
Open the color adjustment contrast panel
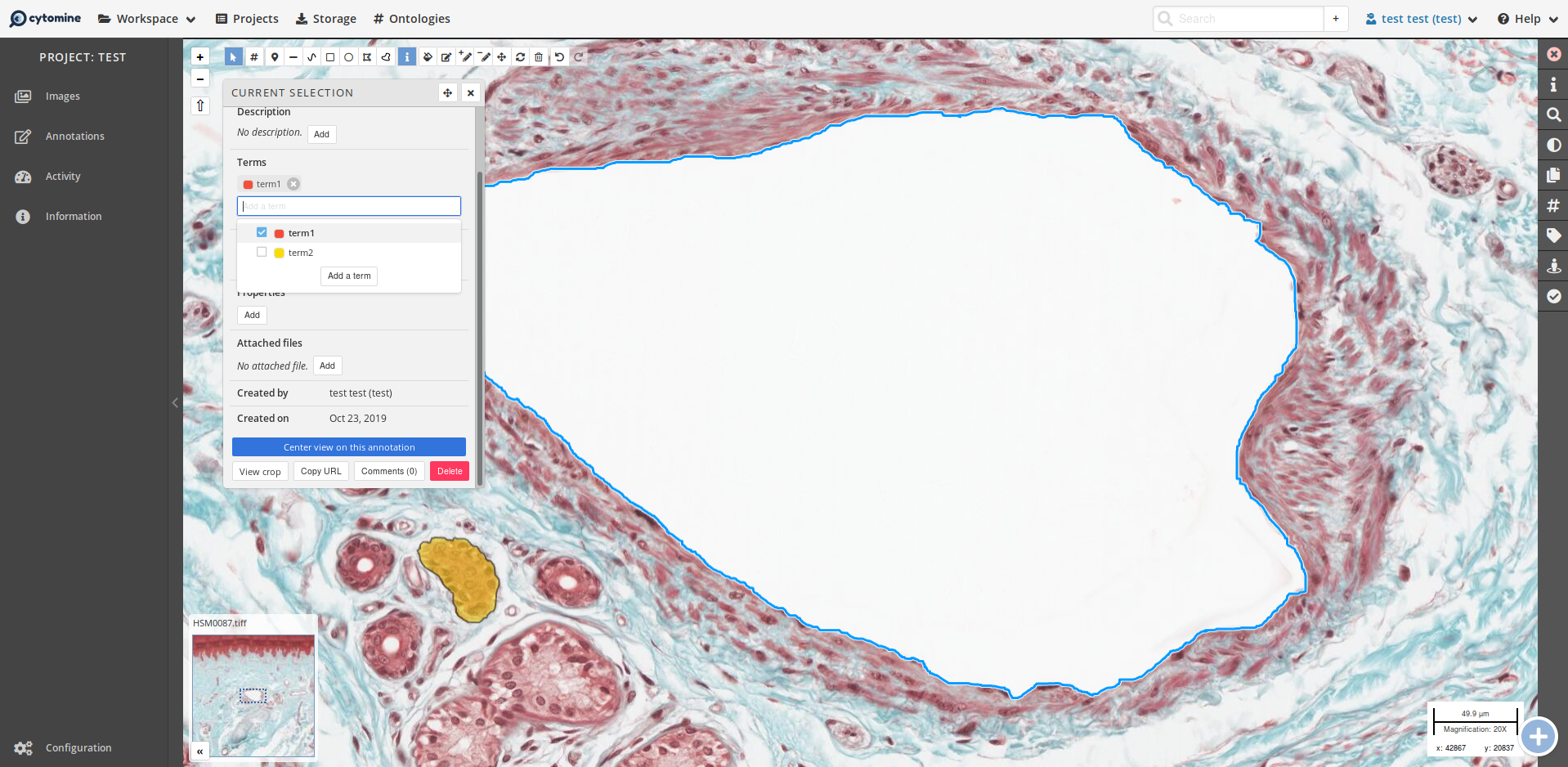point(1553,146)
